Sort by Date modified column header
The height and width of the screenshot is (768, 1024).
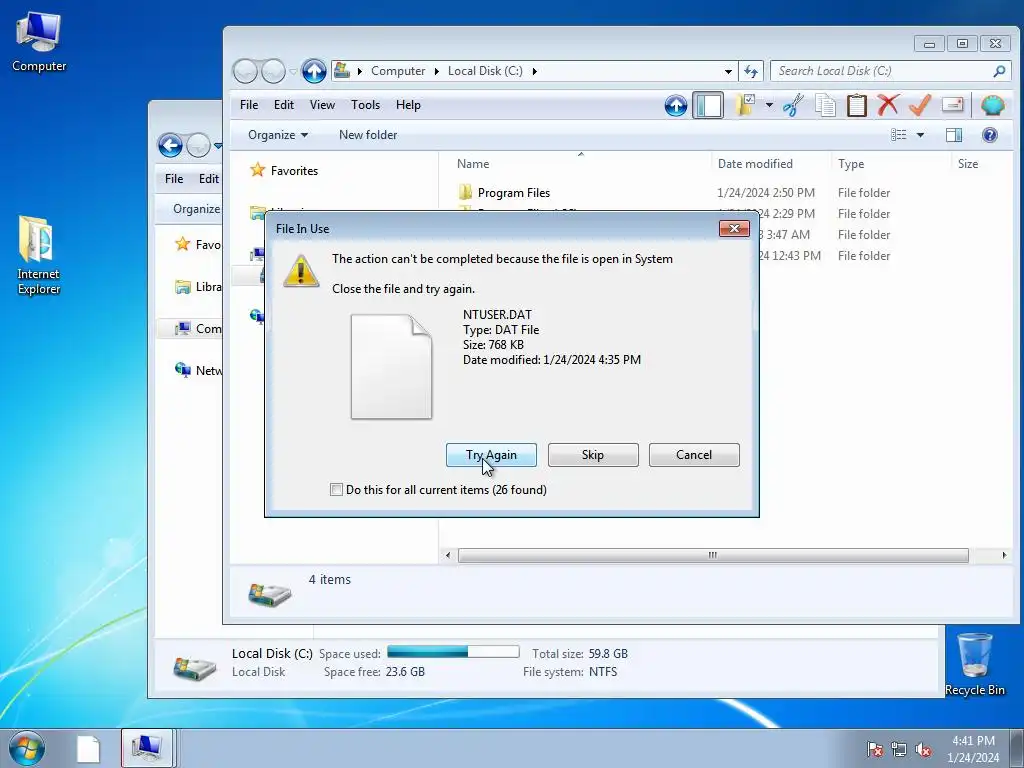(755, 164)
